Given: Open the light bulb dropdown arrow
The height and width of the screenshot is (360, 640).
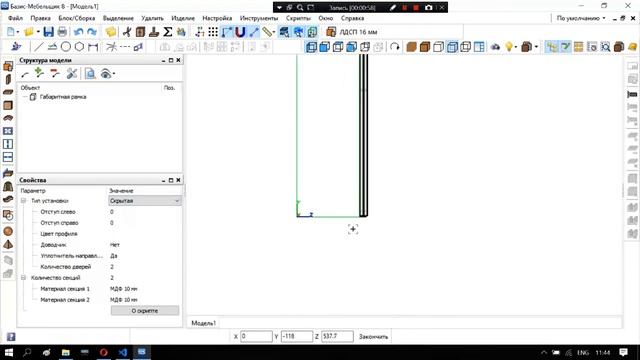Looking at the screenshot, I should tap(516, 47).
